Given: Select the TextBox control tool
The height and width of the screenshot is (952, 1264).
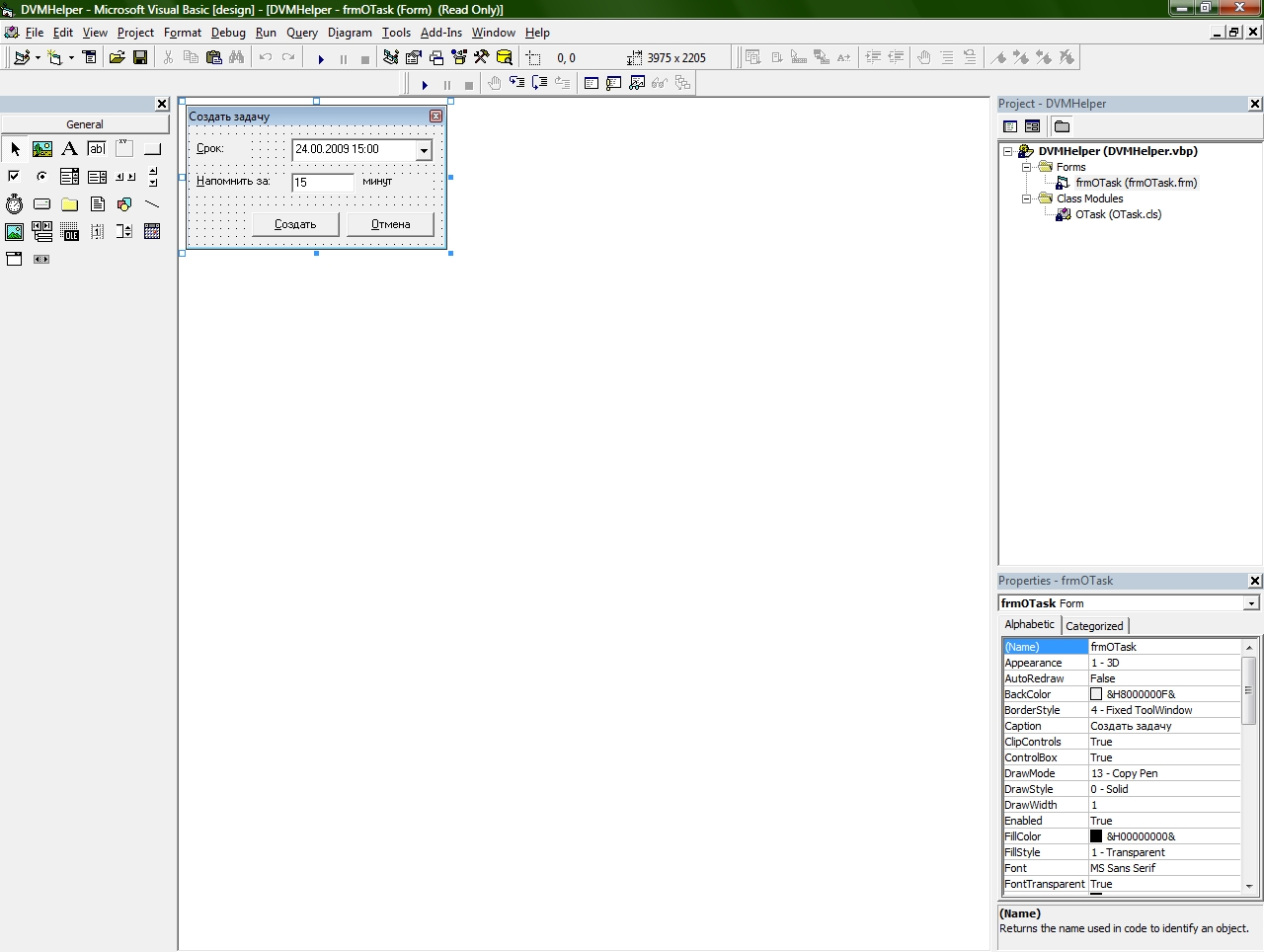Looking at the screenshot, I should 97,149.
